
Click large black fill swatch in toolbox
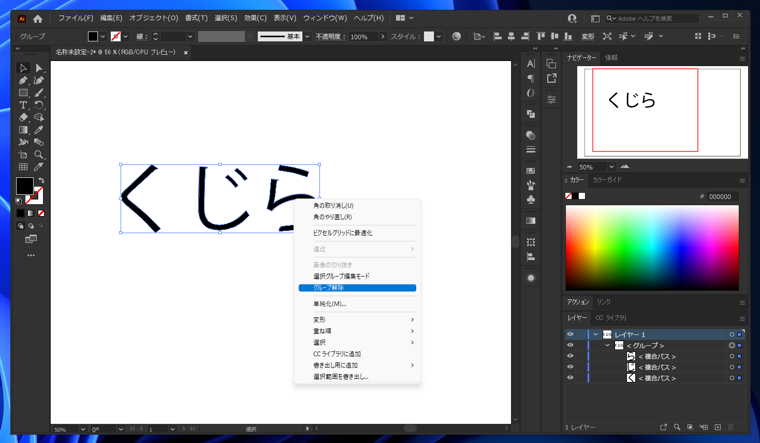tap(25, 186)
